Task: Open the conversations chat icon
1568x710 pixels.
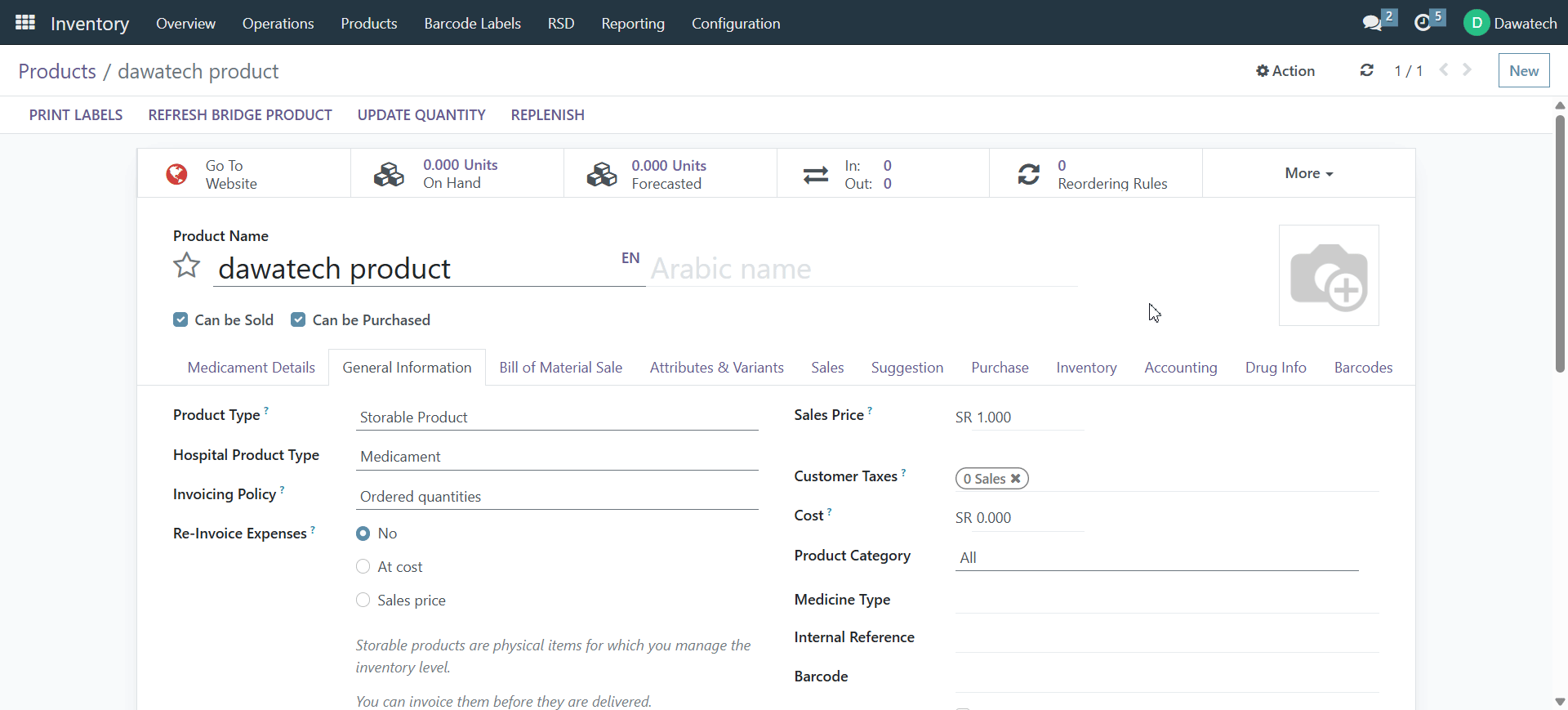Action: pyautogui.click(x=1373, y=23)
